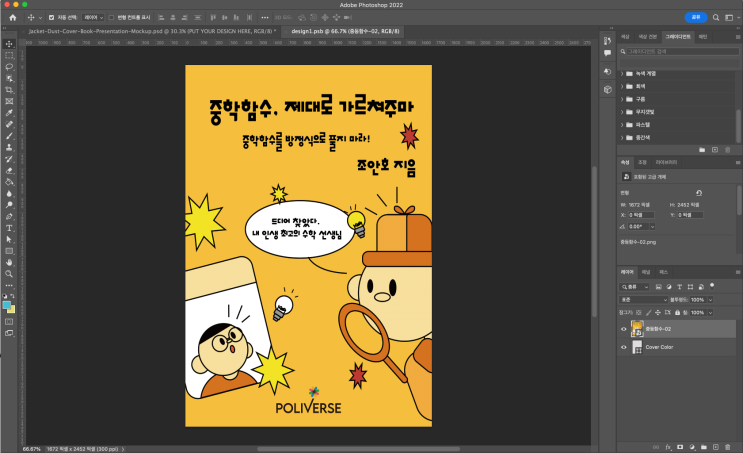Viewport: 743px width, 453px height.
Task: Click the reset transform arrow in Properties
Action: tap(698, 193)
